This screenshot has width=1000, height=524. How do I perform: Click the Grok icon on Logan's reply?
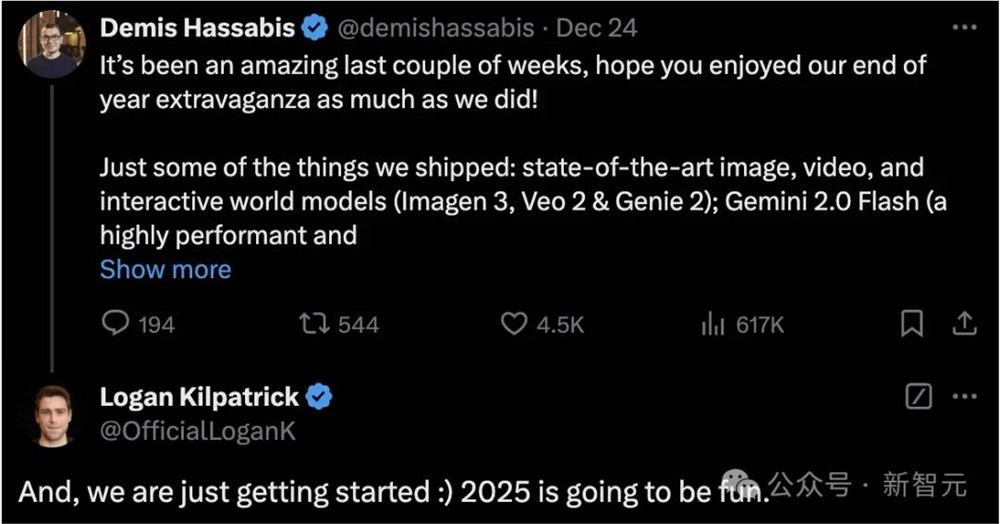tap(918, 397)
